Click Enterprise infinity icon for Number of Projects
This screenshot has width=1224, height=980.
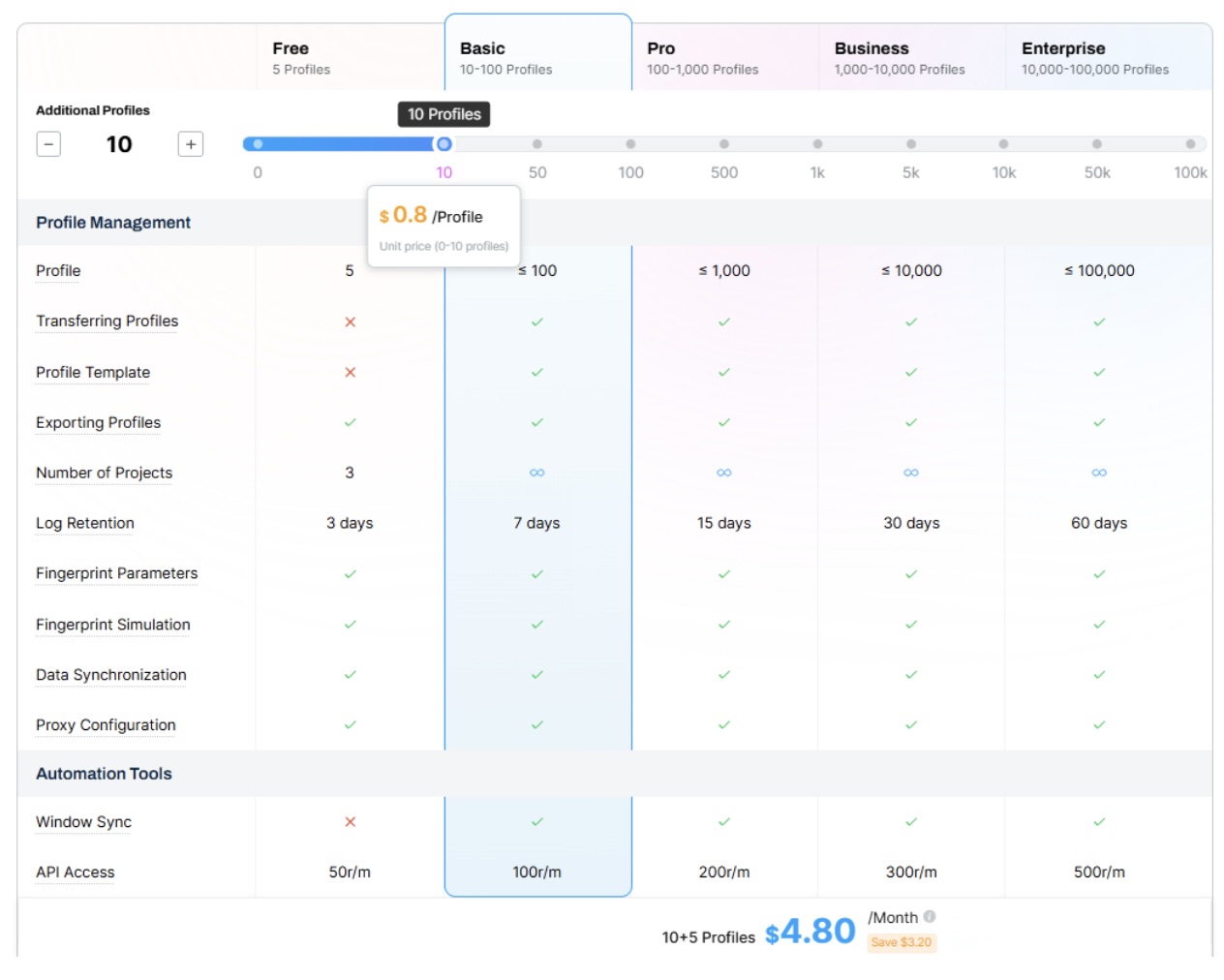(x=1099, y=473)
